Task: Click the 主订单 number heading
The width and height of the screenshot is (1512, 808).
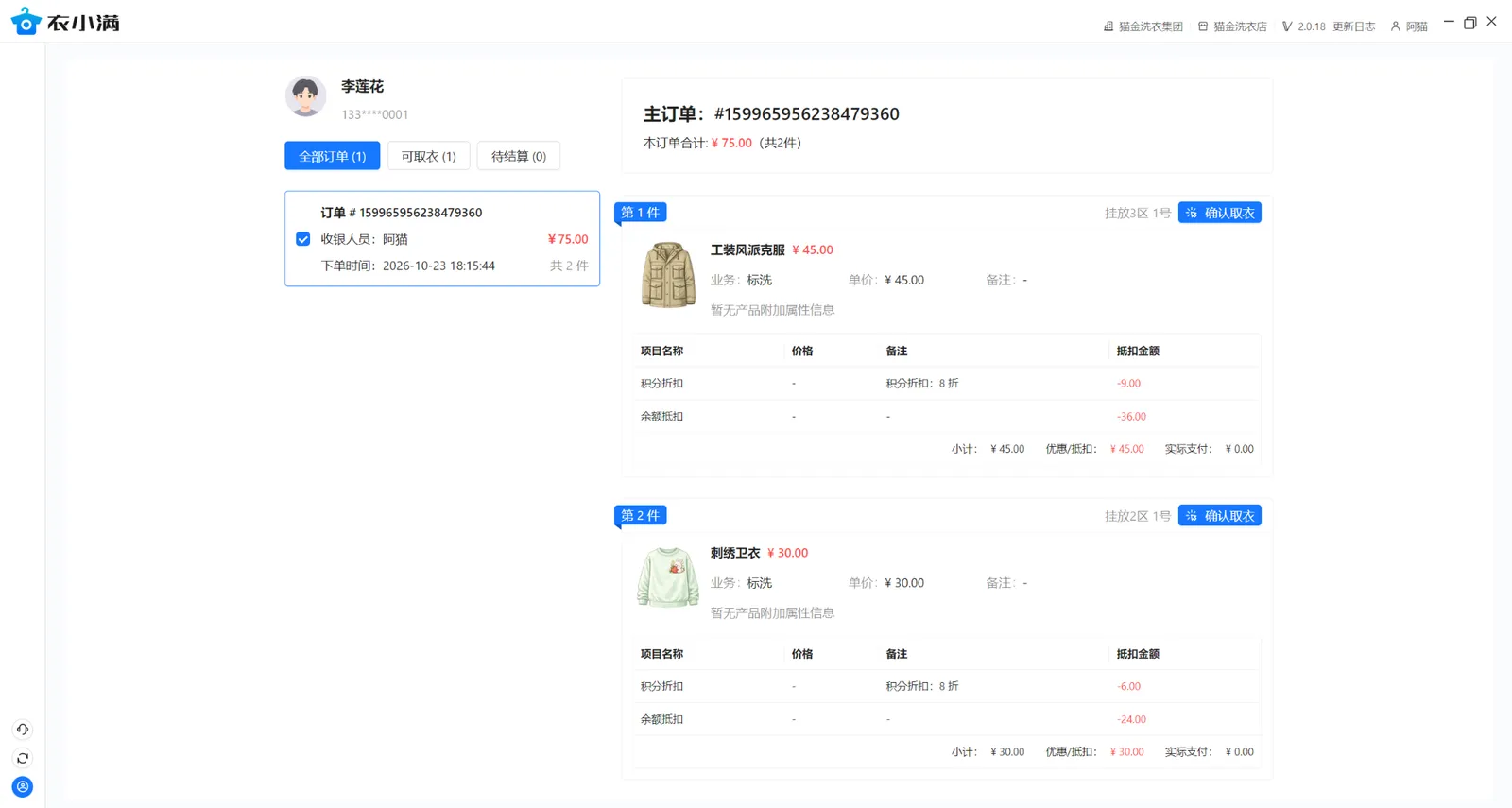Action: pos(771,114)
